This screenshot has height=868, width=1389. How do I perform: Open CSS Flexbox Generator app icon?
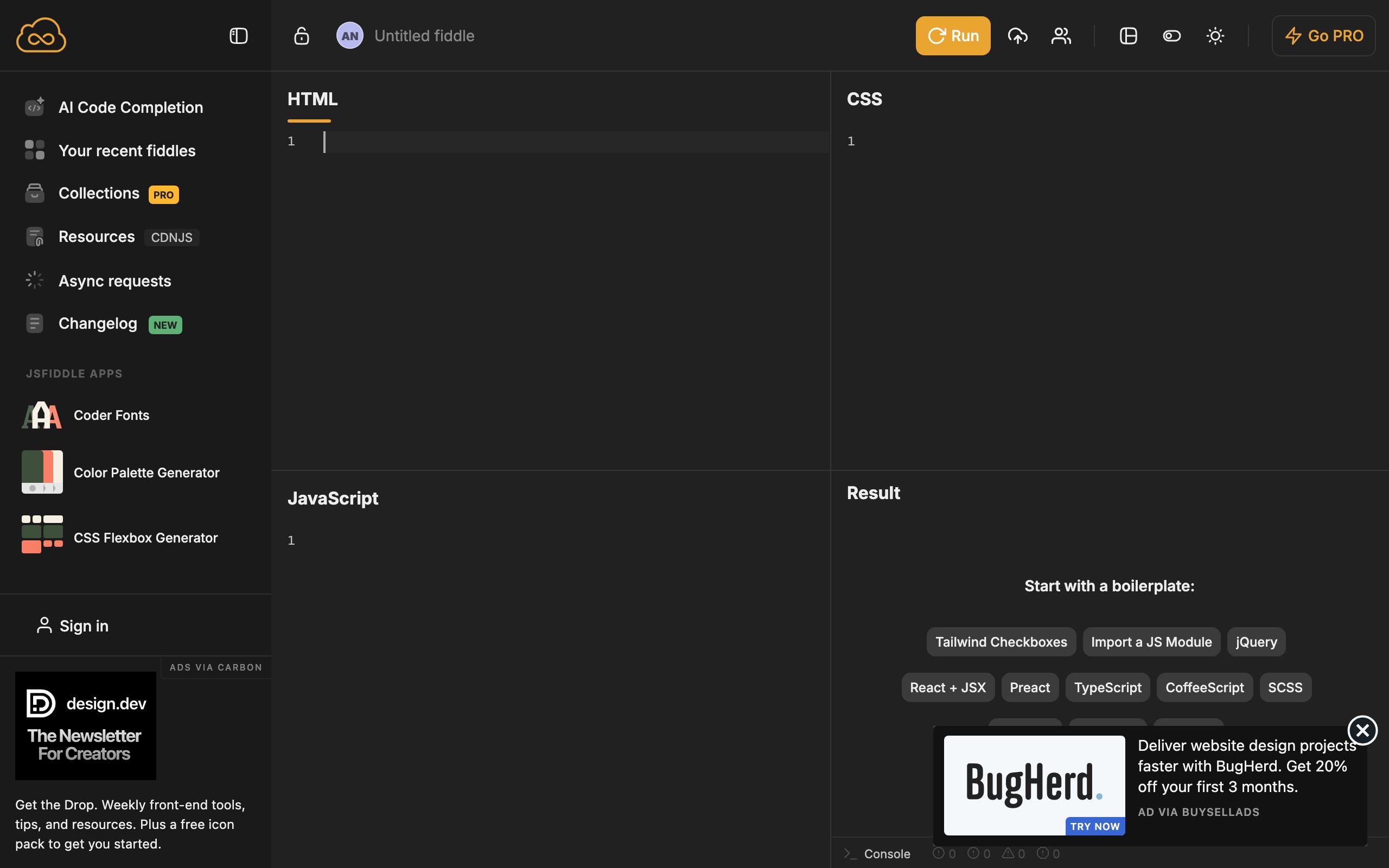click(42, 534)
